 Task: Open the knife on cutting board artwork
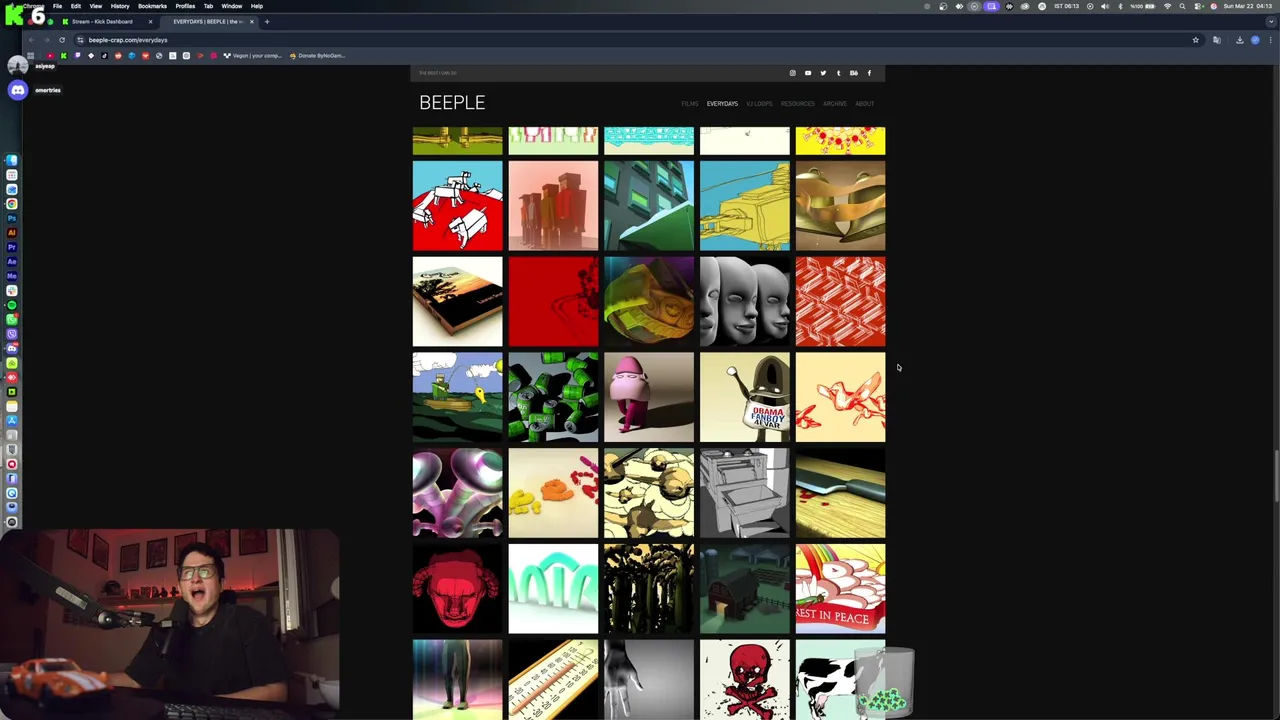840,493
